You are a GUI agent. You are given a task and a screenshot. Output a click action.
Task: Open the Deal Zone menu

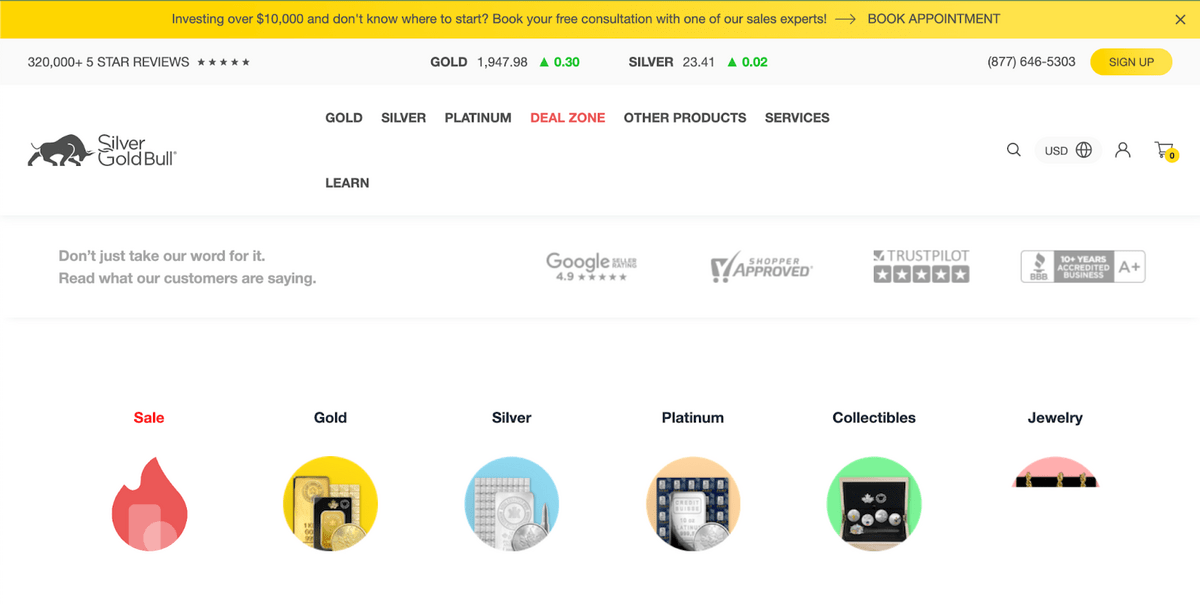pos(568,118)
